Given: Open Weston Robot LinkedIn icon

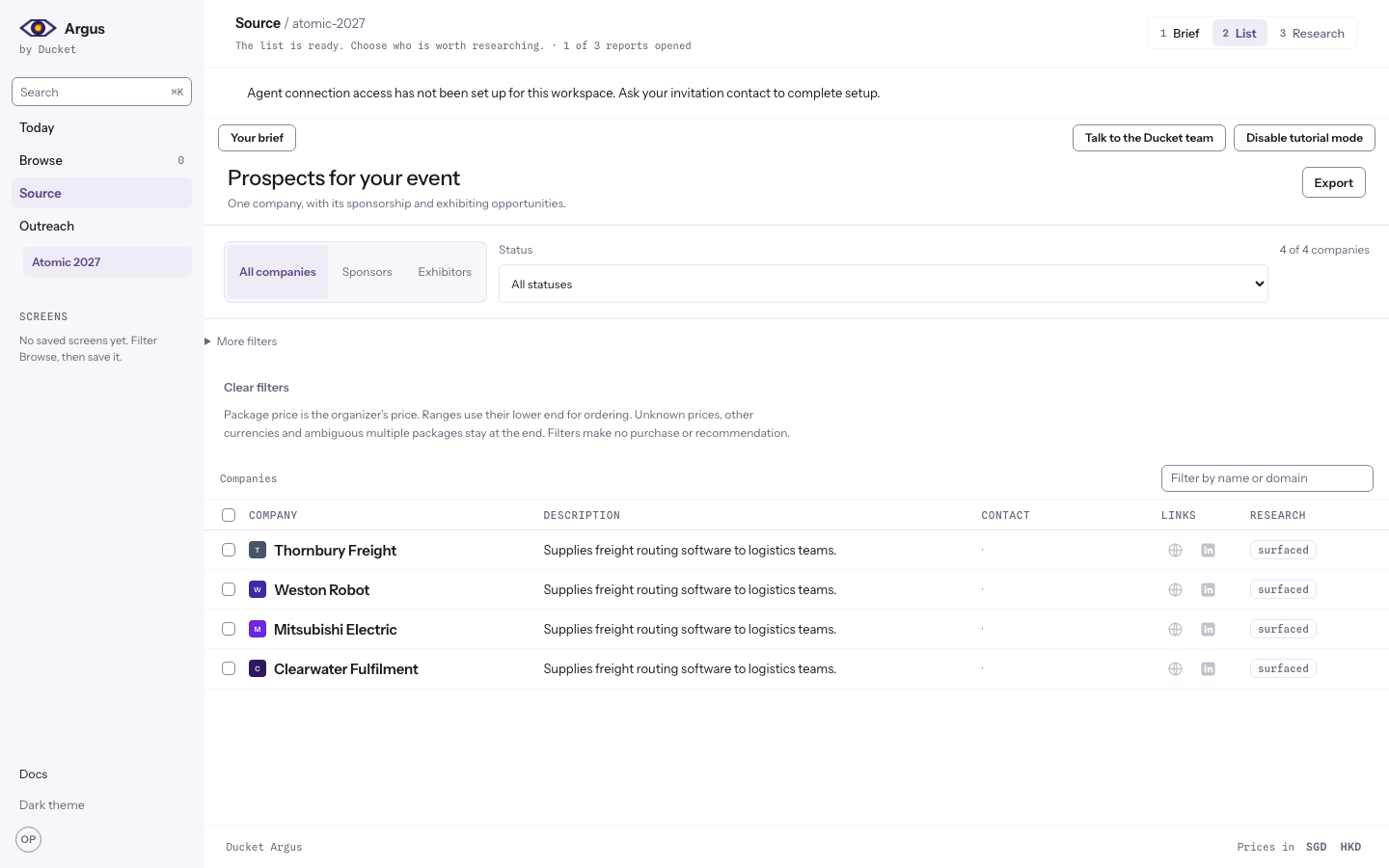Looking at the screenshot, I should tap(1208, 590).
